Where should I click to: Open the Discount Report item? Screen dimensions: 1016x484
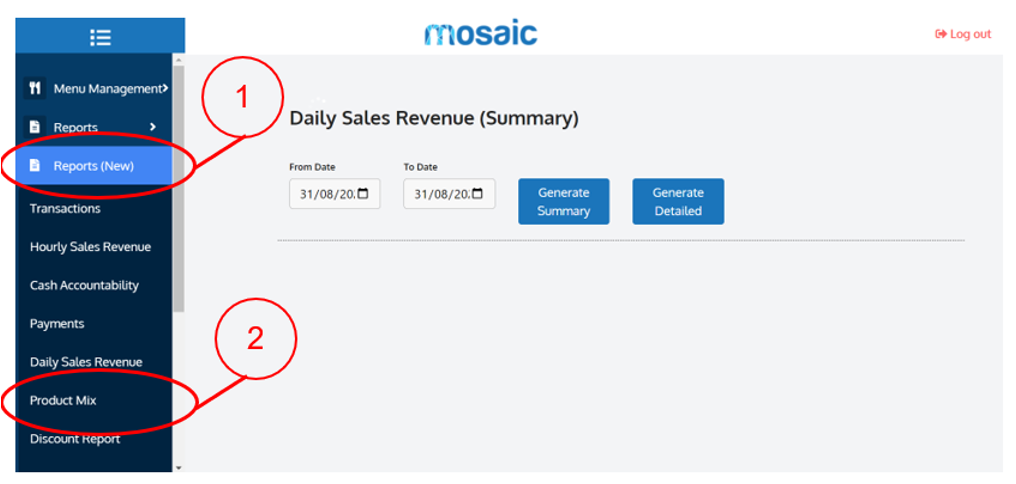click(75, 439)
